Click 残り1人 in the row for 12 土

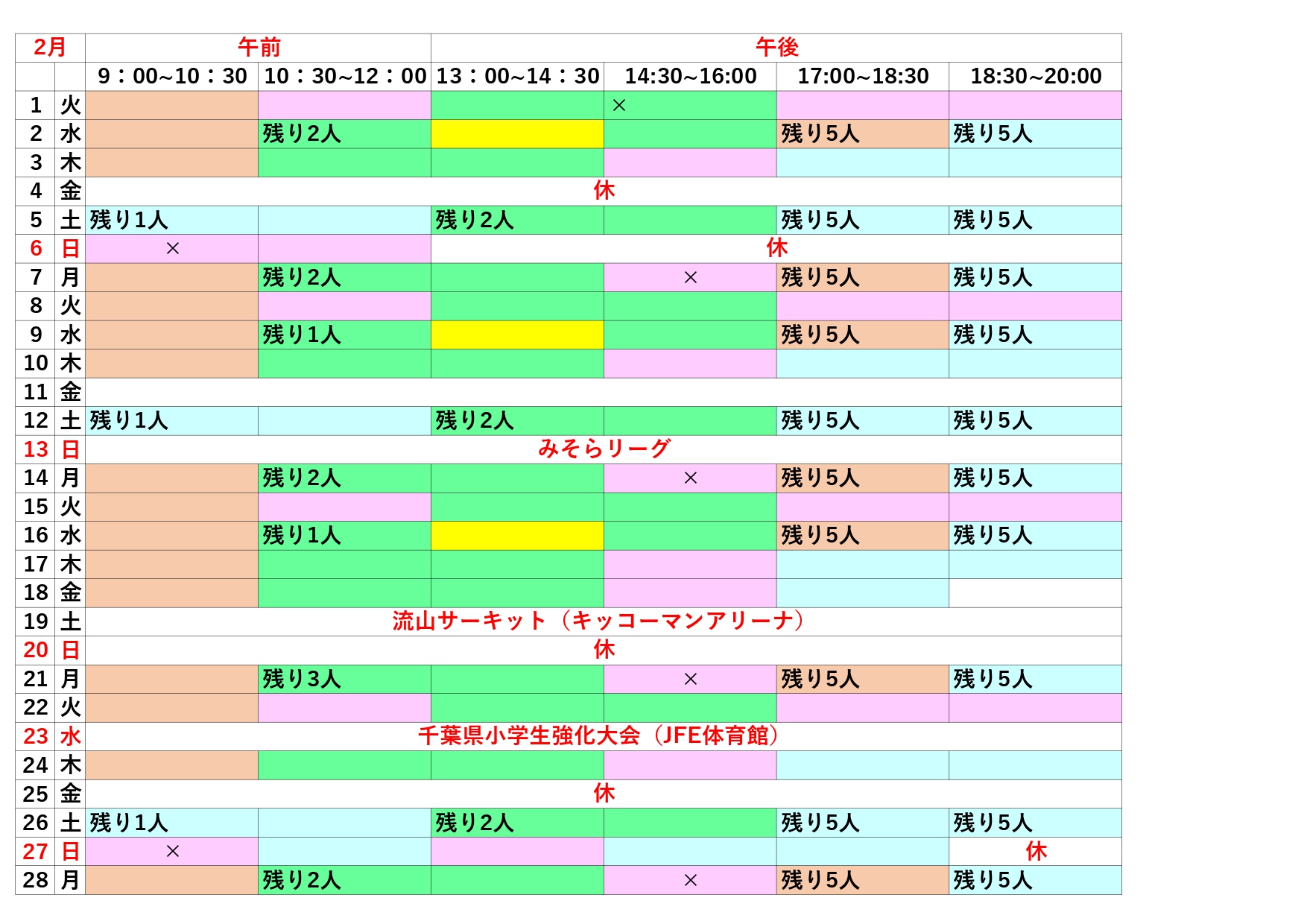[x=129, y=421]
